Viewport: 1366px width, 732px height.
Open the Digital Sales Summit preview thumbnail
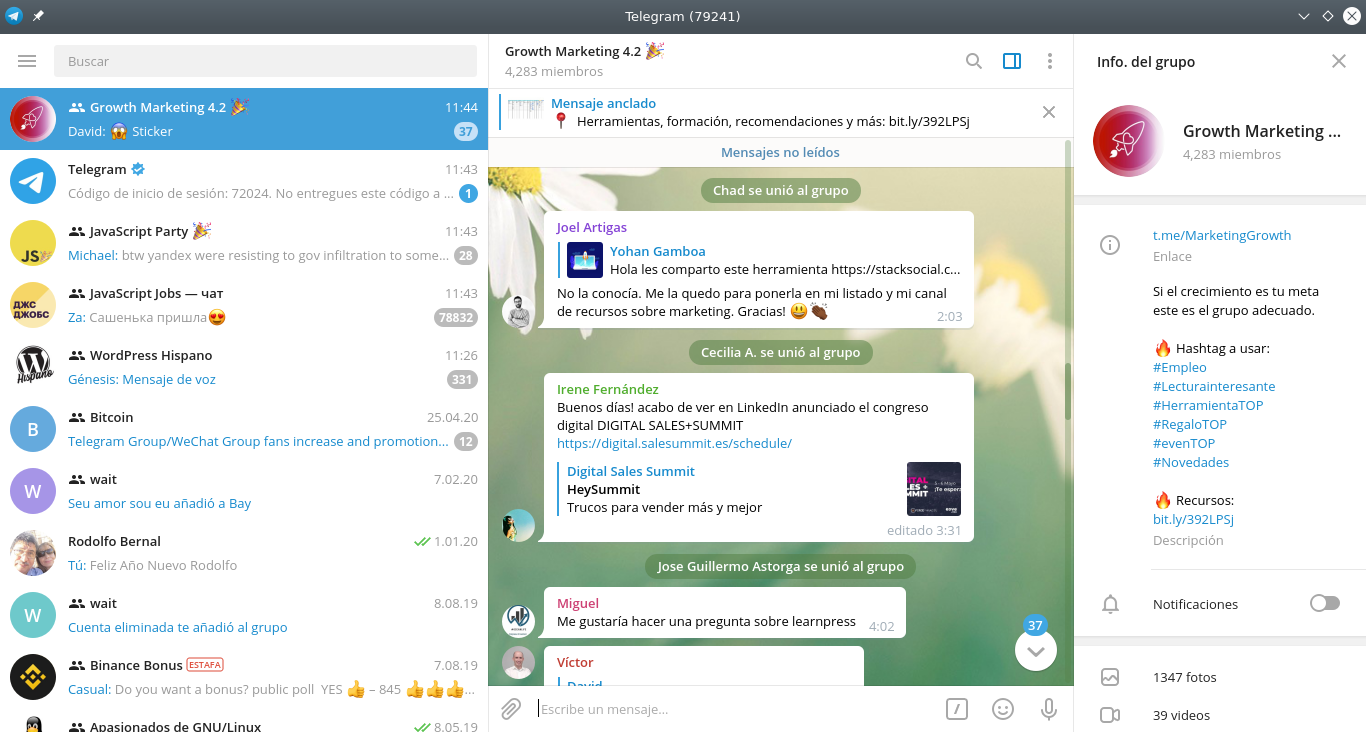coord(934,489)
